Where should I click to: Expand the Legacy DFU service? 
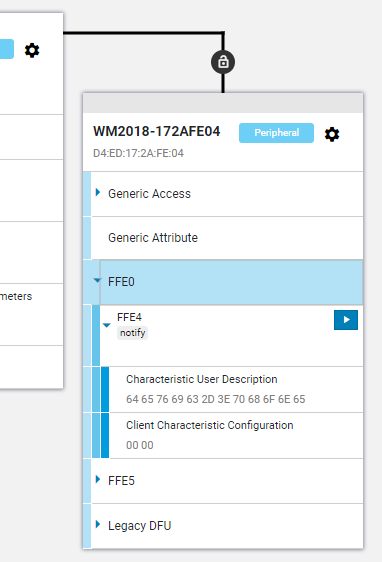coord(98,524)
